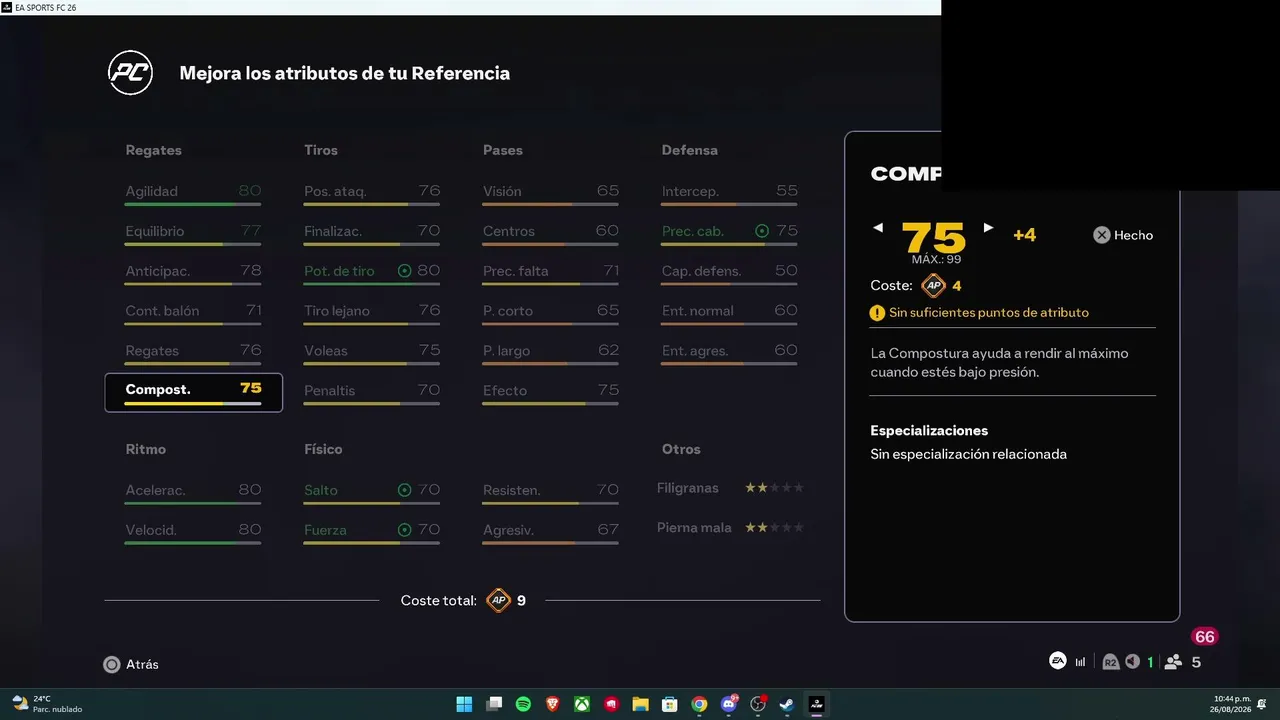Click the Hecho button
The width and height of the screenshot is (1280, 720).
(1123, 235)
